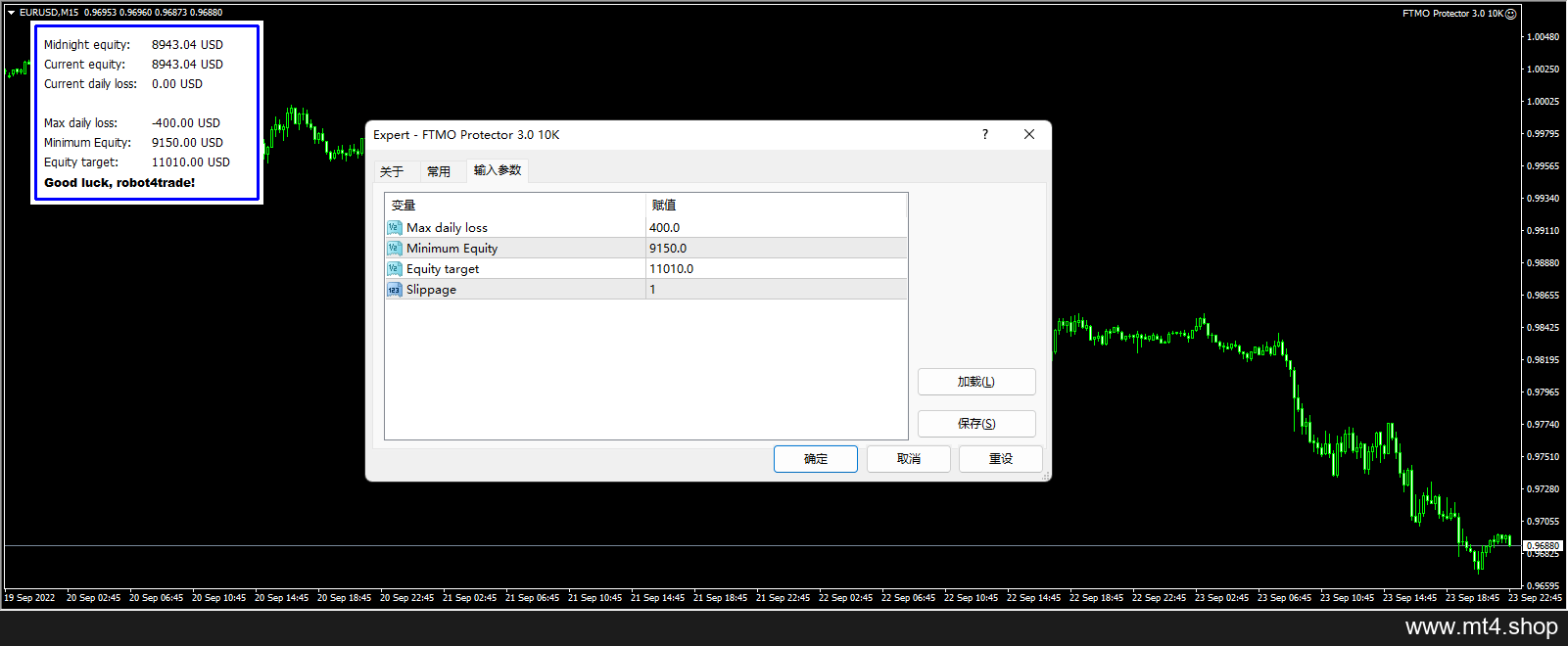Click the Max daily loss -400.00 USD line
1568x646 pixels.
point(132,123)
